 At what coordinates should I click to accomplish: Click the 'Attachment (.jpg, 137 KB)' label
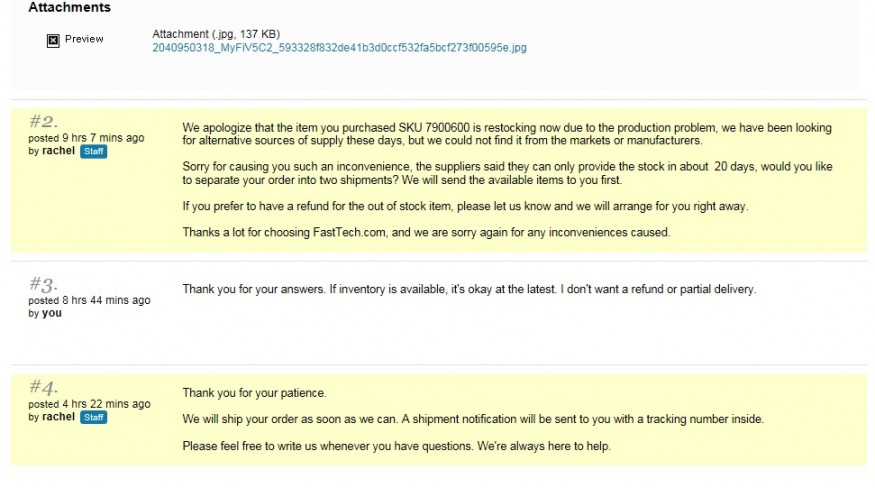point(216,34)
